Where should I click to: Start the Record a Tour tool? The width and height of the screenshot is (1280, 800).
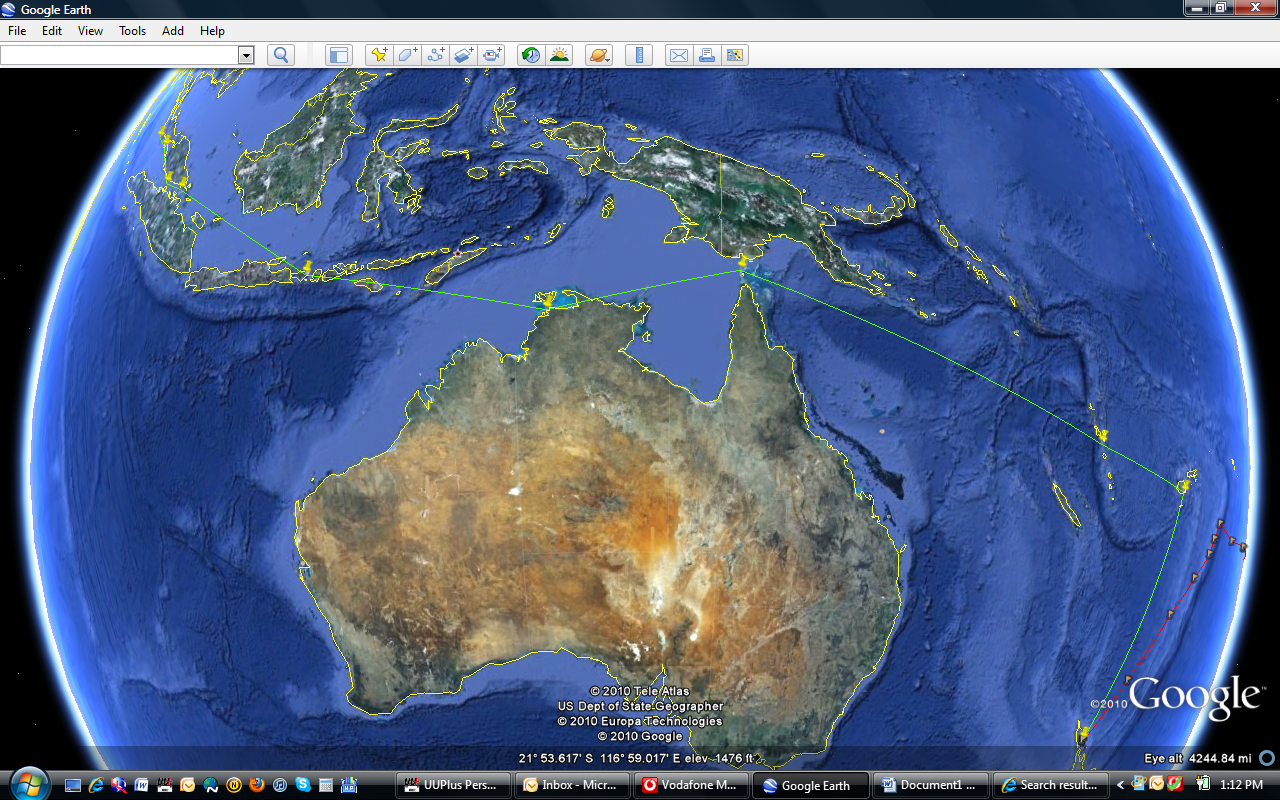tap(492, 55)
